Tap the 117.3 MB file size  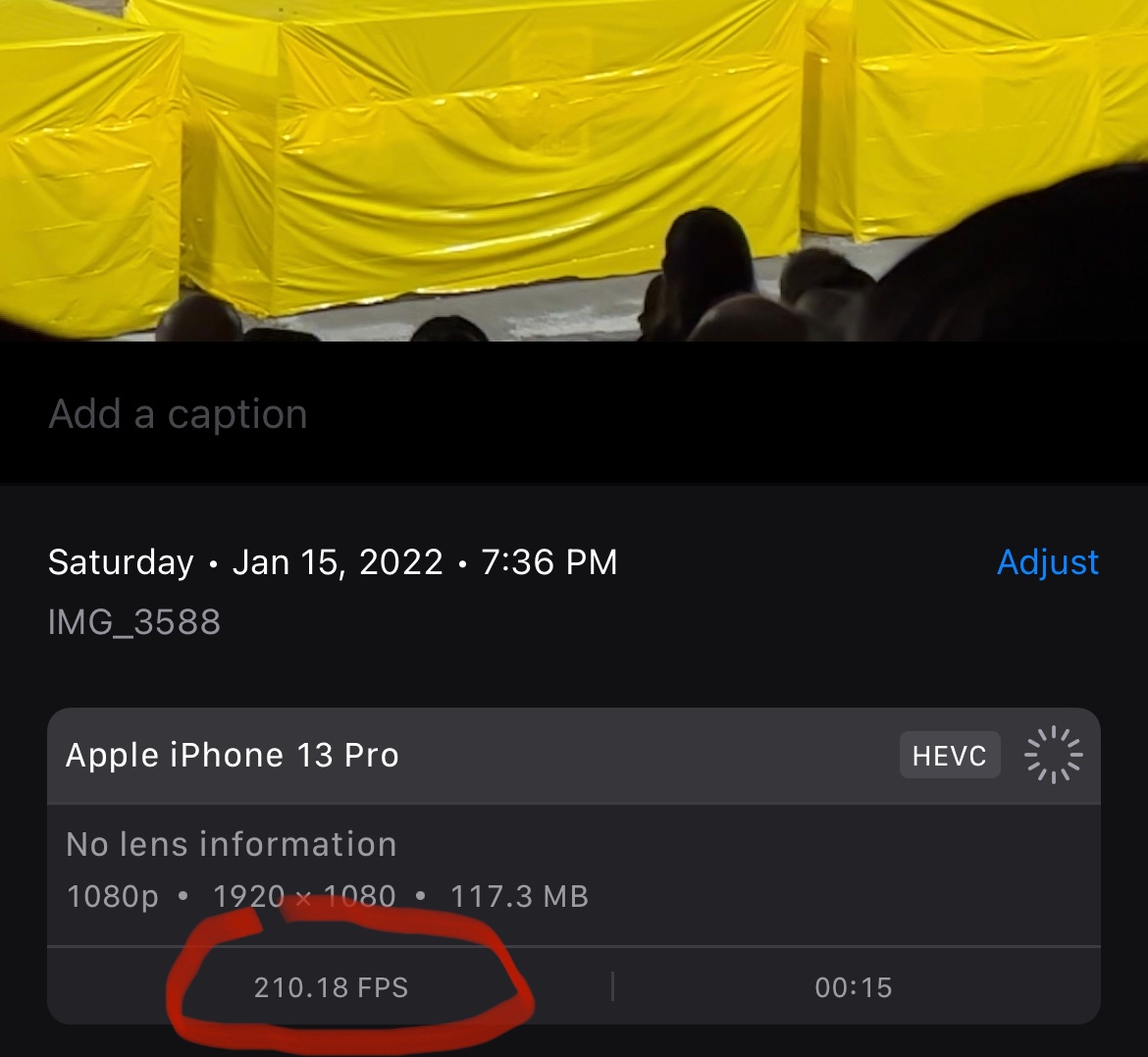(519, 896)
